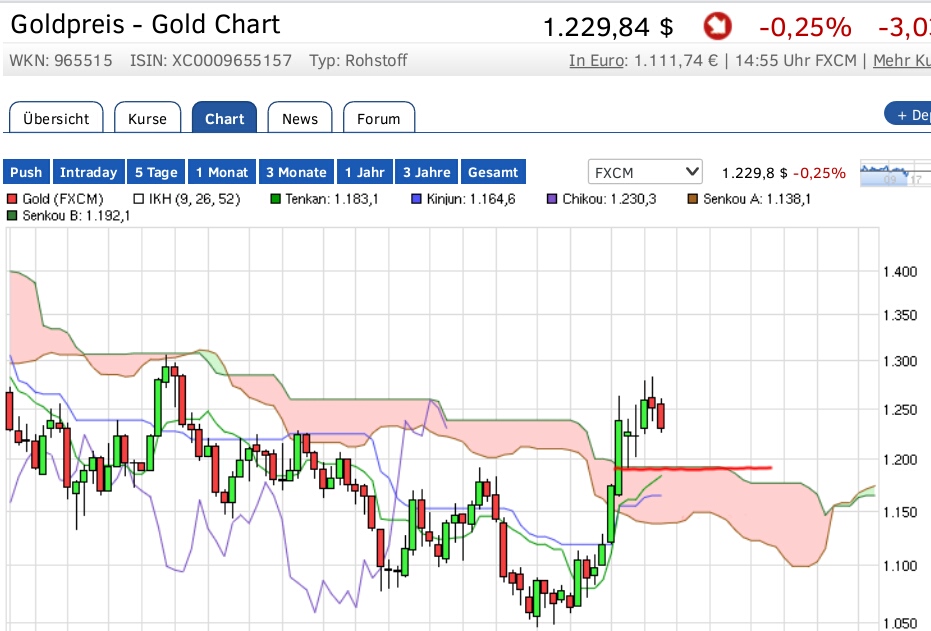Switch to the Übersicht tab
Viewport: 931px width, 631px height.
click(56, 118)
